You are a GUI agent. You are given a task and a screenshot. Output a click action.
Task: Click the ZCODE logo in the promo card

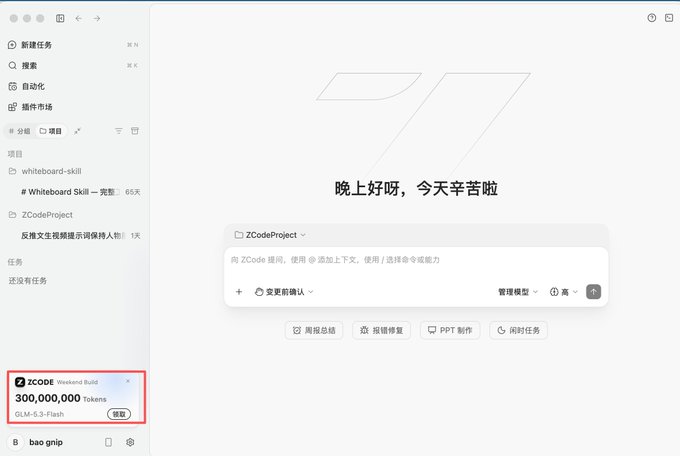(34, 382)
